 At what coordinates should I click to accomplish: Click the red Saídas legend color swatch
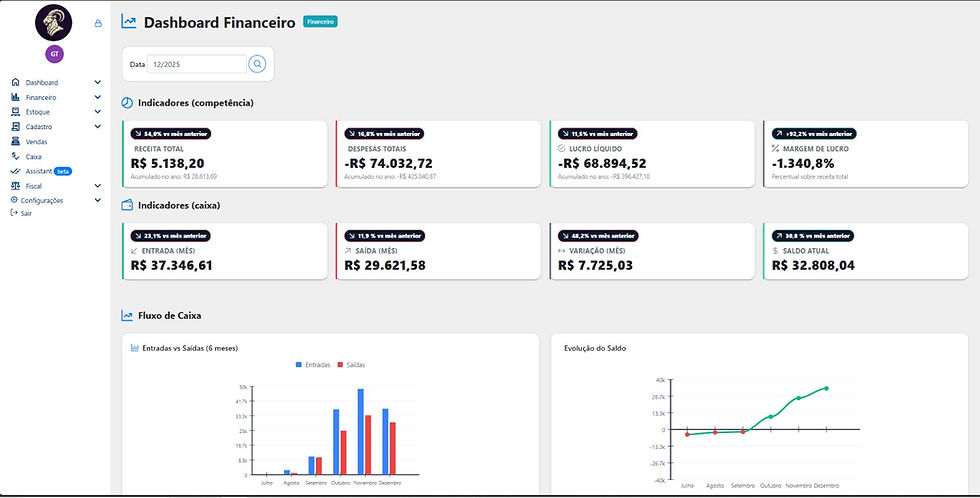tap(340, 365)
